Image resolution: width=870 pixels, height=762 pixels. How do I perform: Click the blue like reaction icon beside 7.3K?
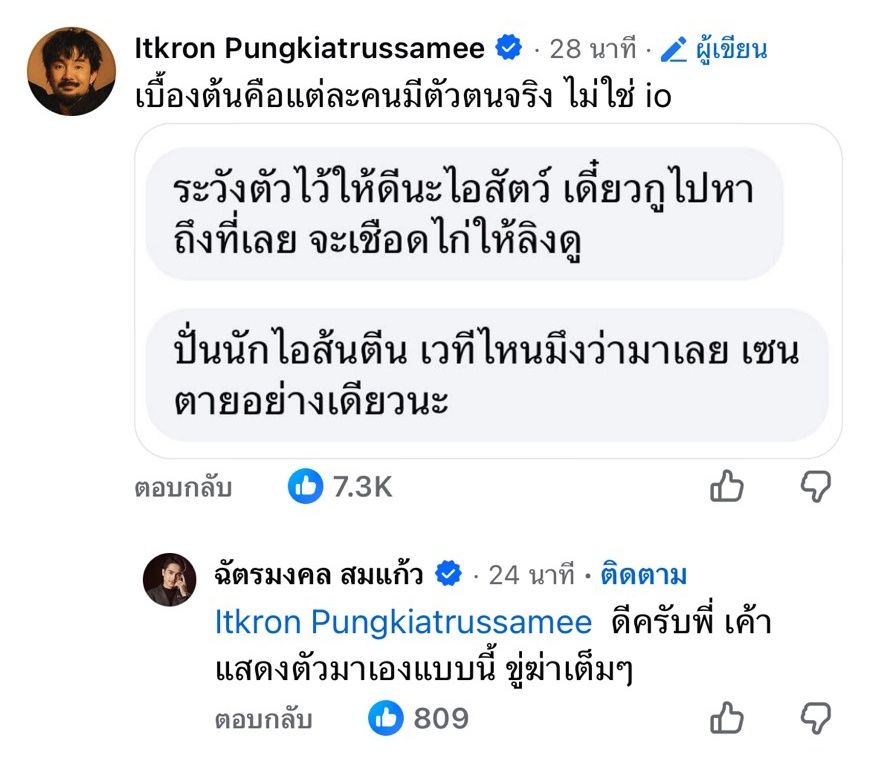pos(306,487)
